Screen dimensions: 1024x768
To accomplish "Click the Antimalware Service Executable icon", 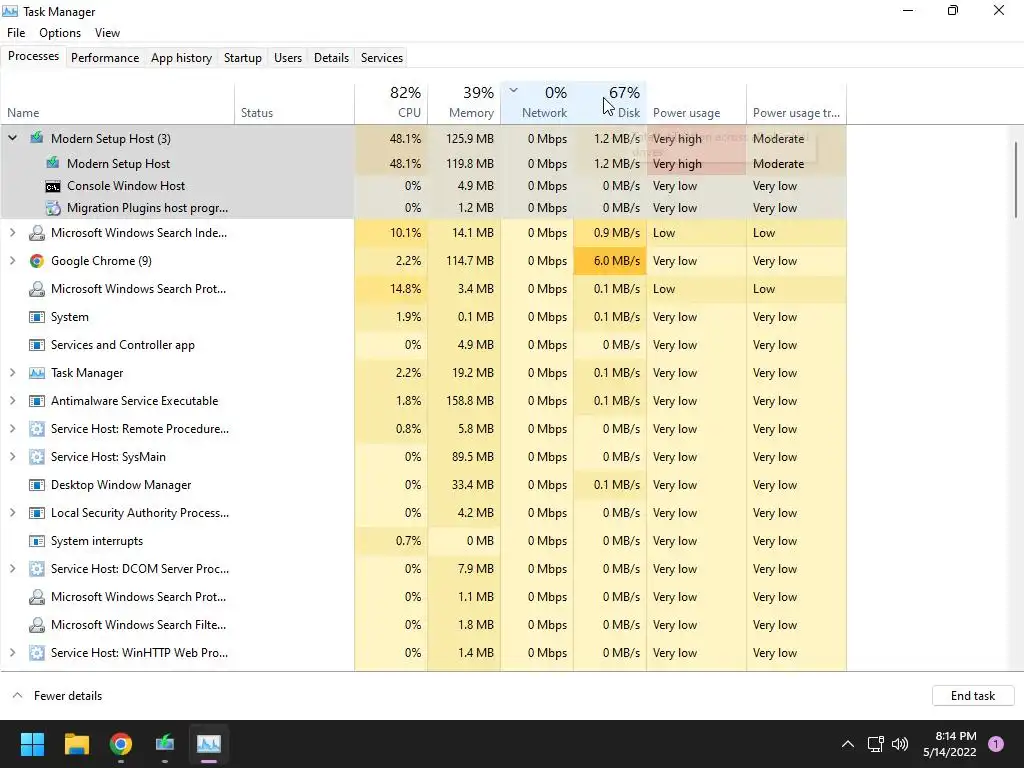I will click(x=37, y=401).
